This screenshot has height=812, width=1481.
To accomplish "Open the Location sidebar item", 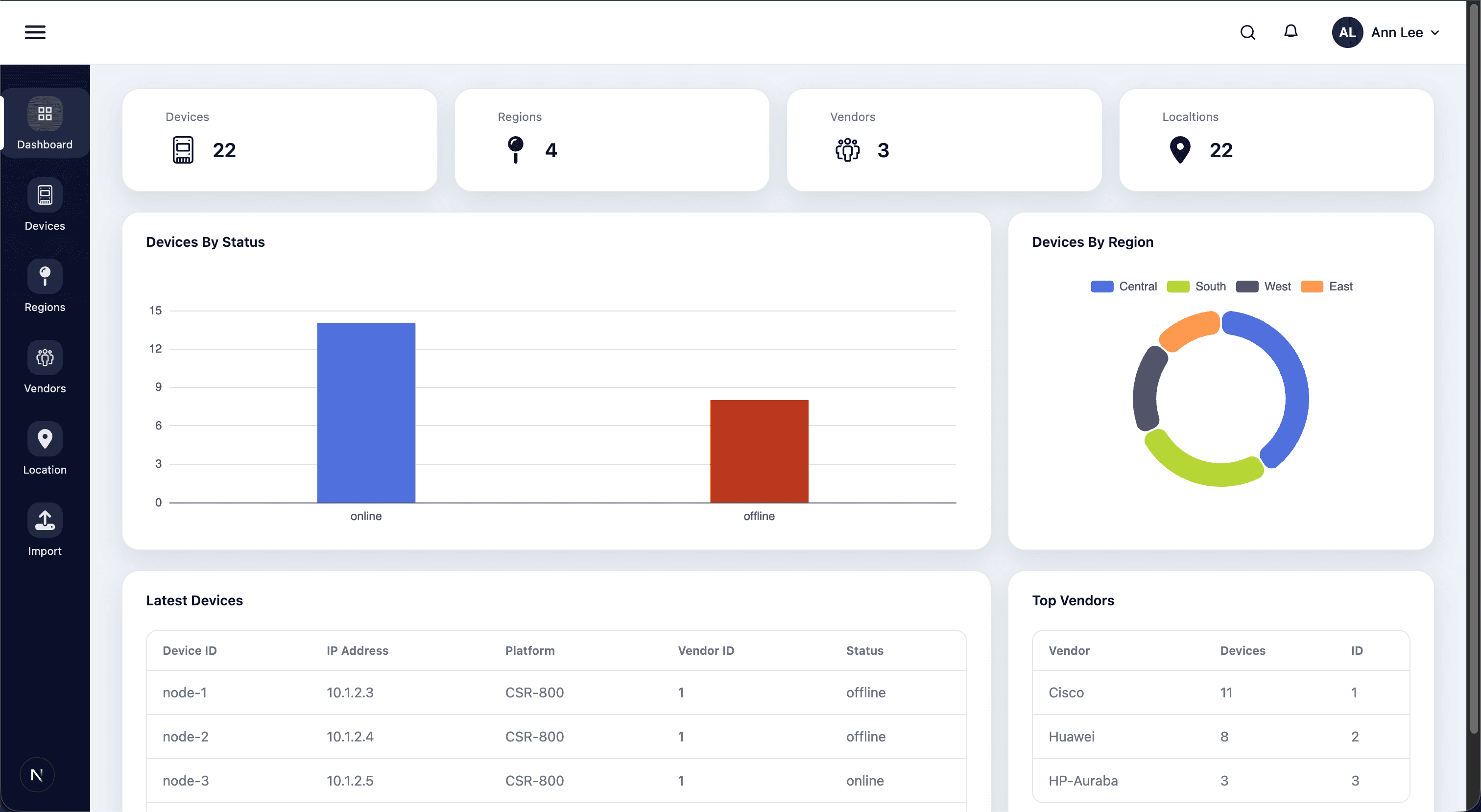I will point(45,450).
